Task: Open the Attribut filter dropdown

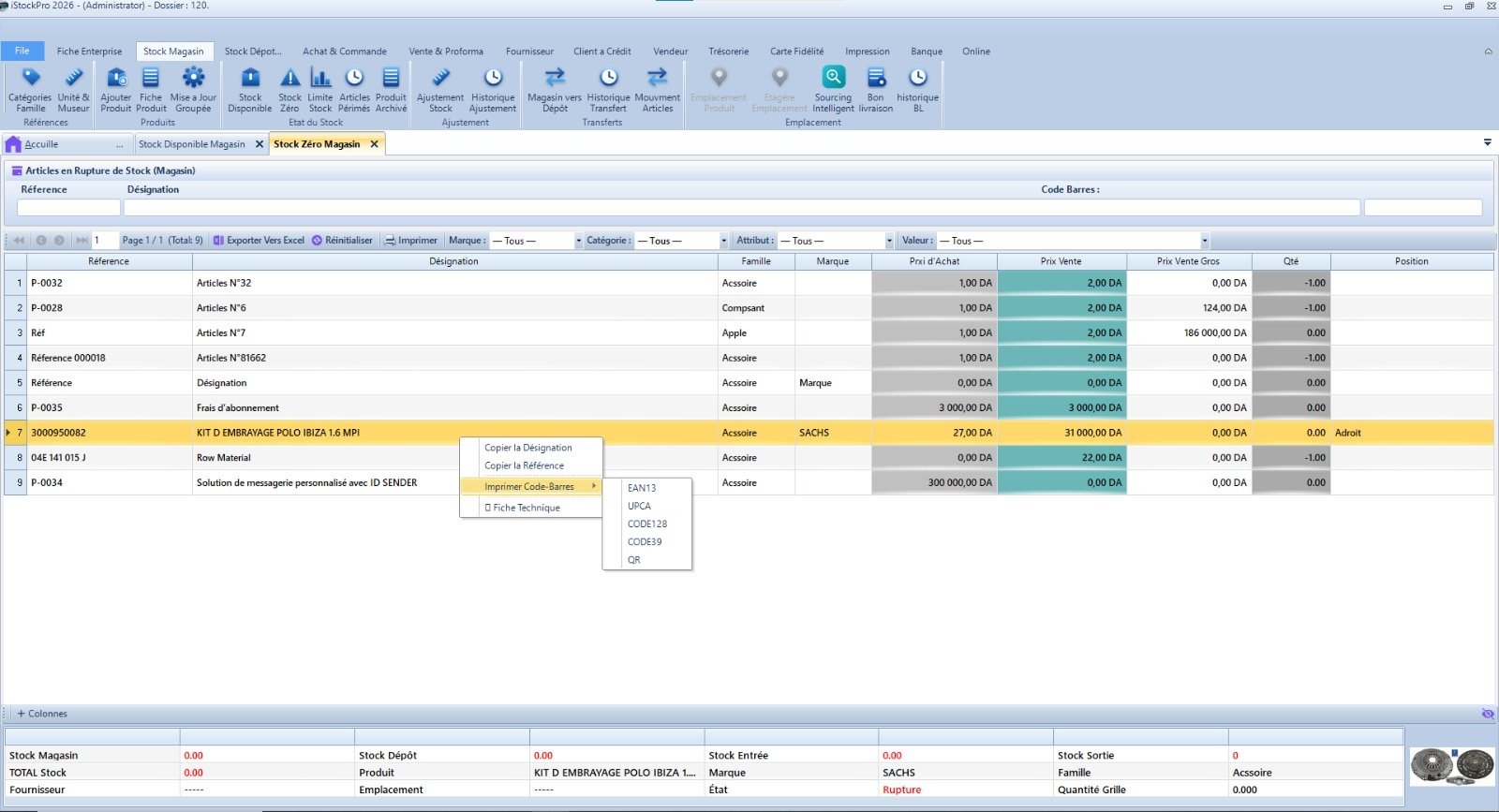Action: (889, 241)
